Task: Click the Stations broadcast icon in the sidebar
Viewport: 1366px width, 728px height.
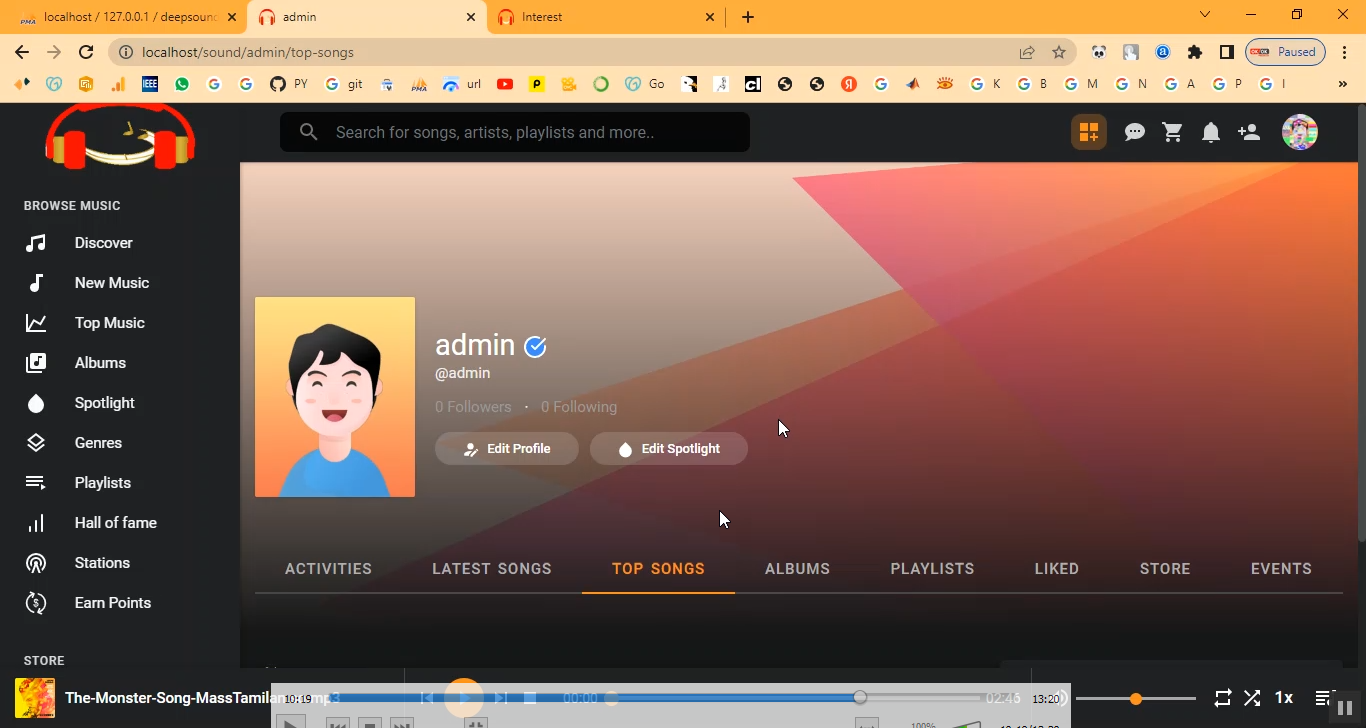Action: click(36, 563)
